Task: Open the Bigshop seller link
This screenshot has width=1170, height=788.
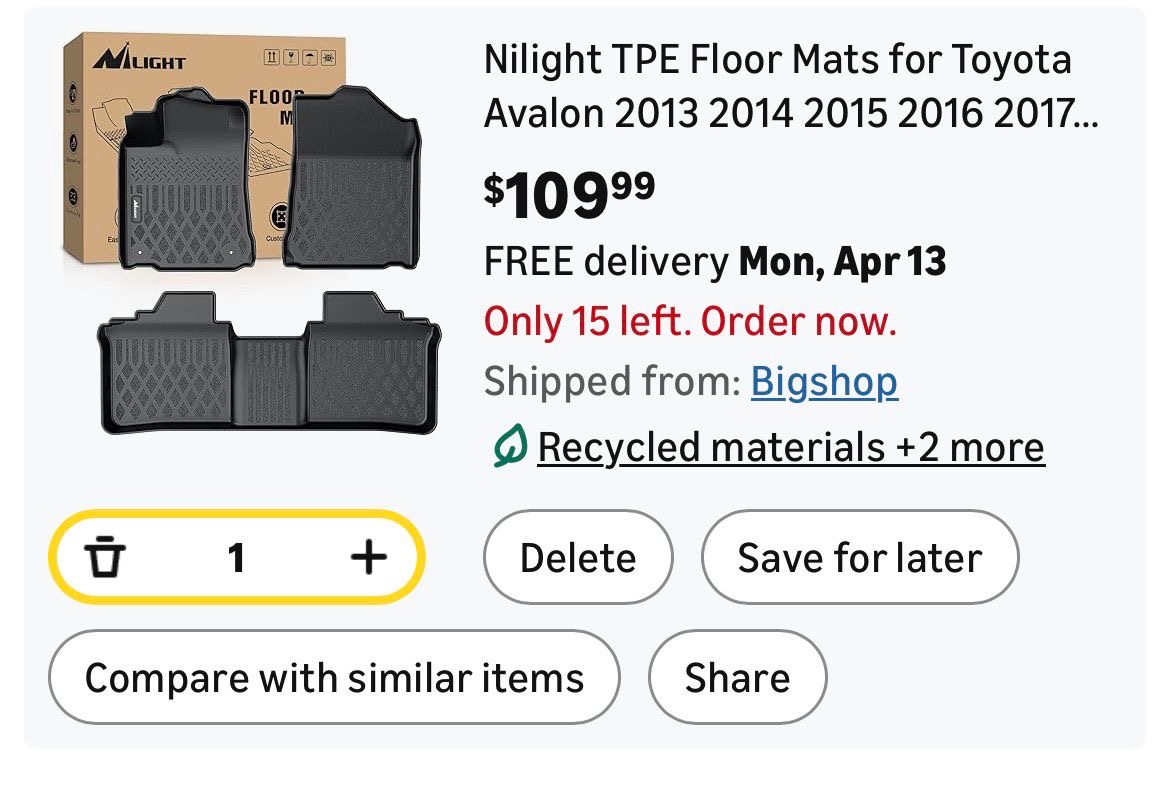Action: [824, 381]
